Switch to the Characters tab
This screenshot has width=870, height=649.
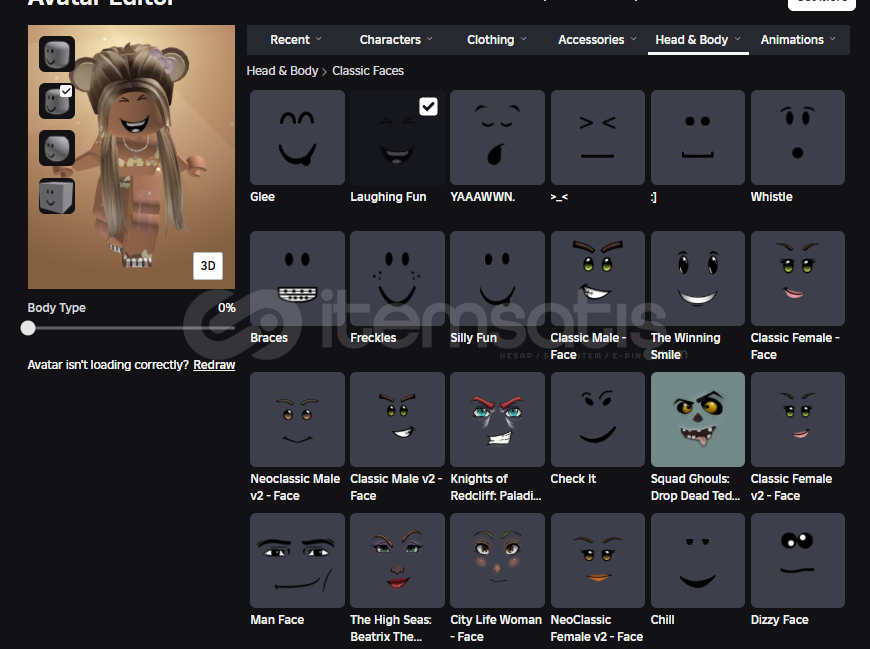pos(396,40)
